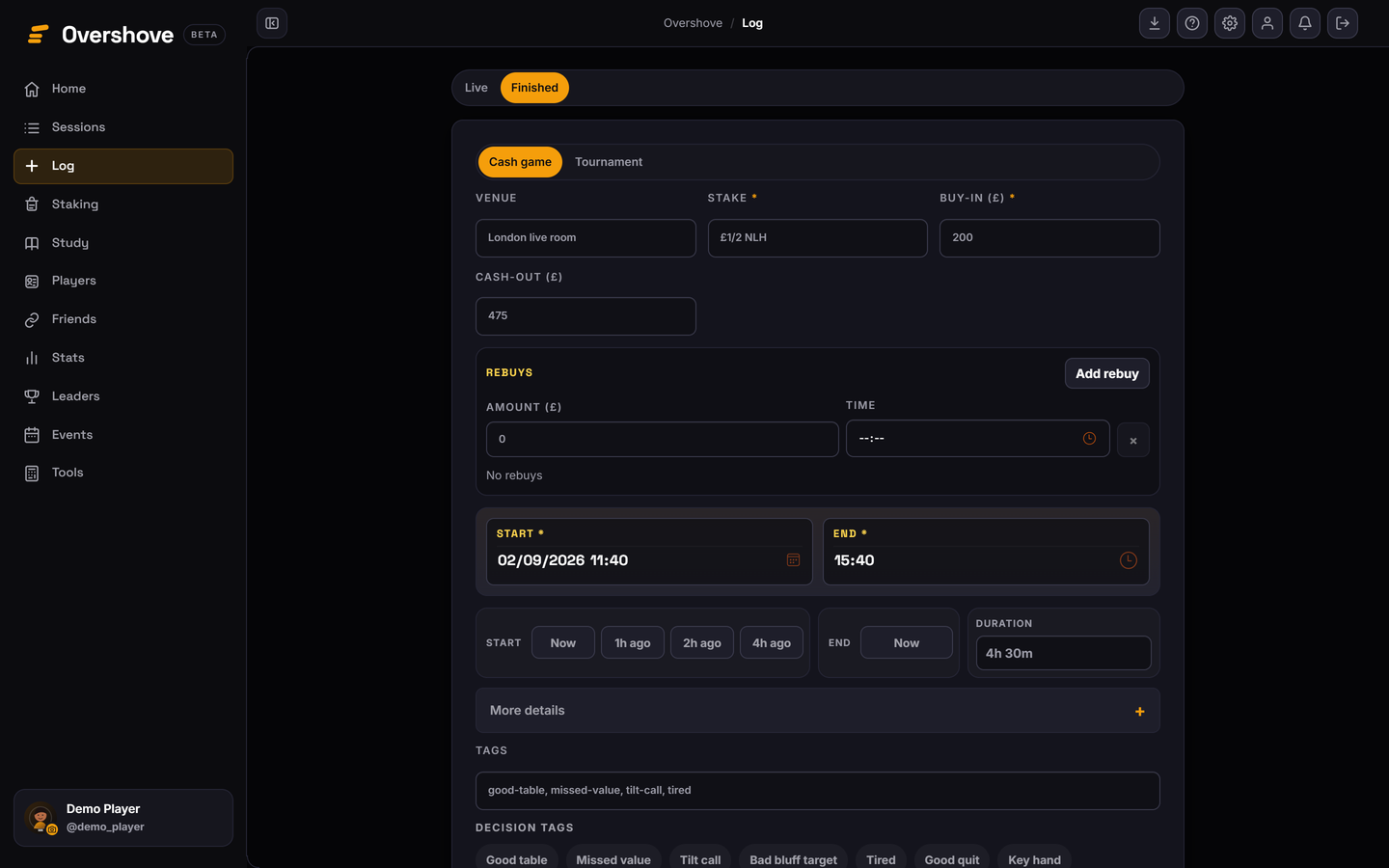Open Start date calendar picker icon
The width and height of the screenshot is (1389, 868).
coord(793,560)
